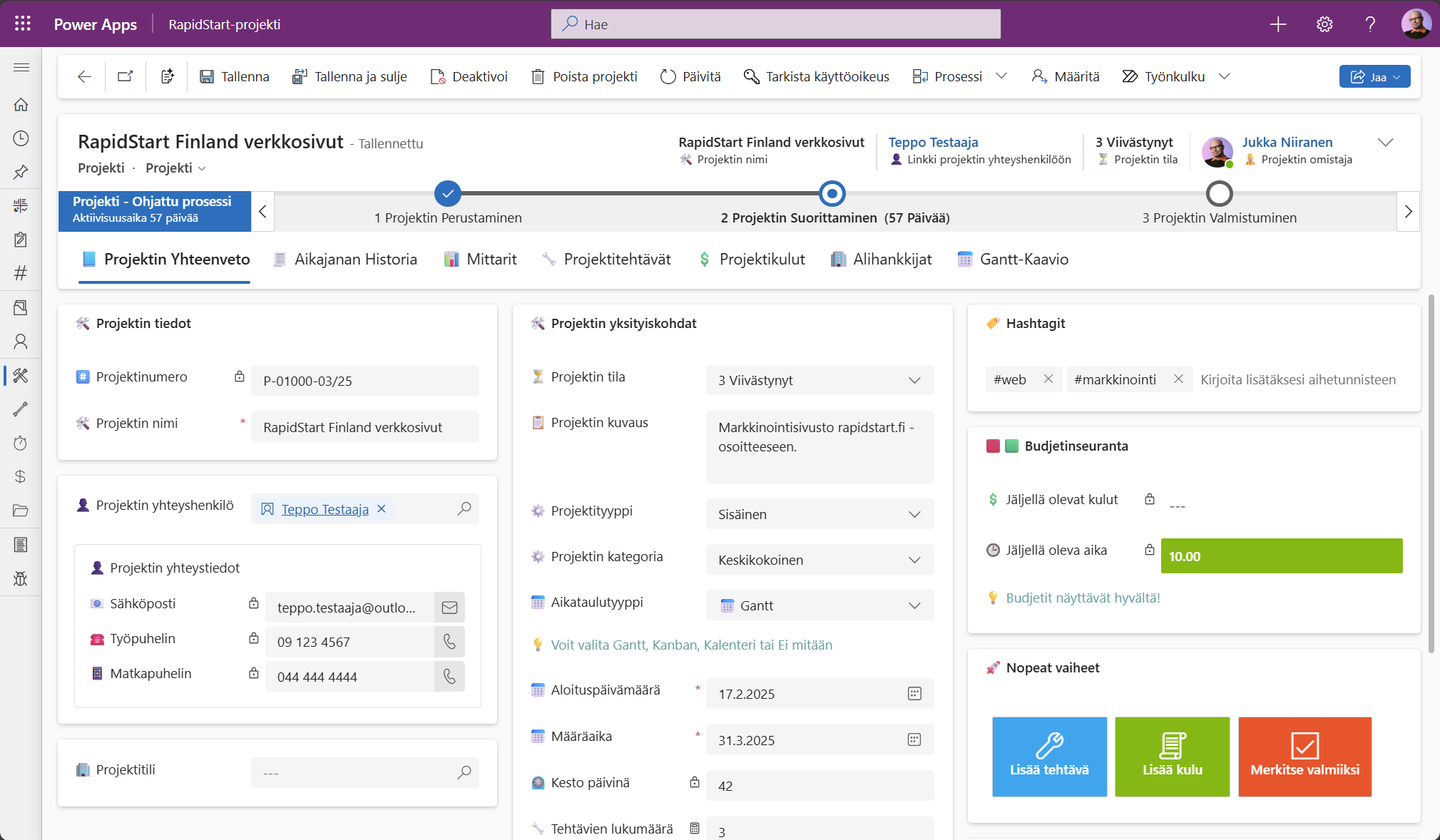Expand the Työnkulku menu chevron
The height and width of the screenshot is (840, 1440).
1225,76
